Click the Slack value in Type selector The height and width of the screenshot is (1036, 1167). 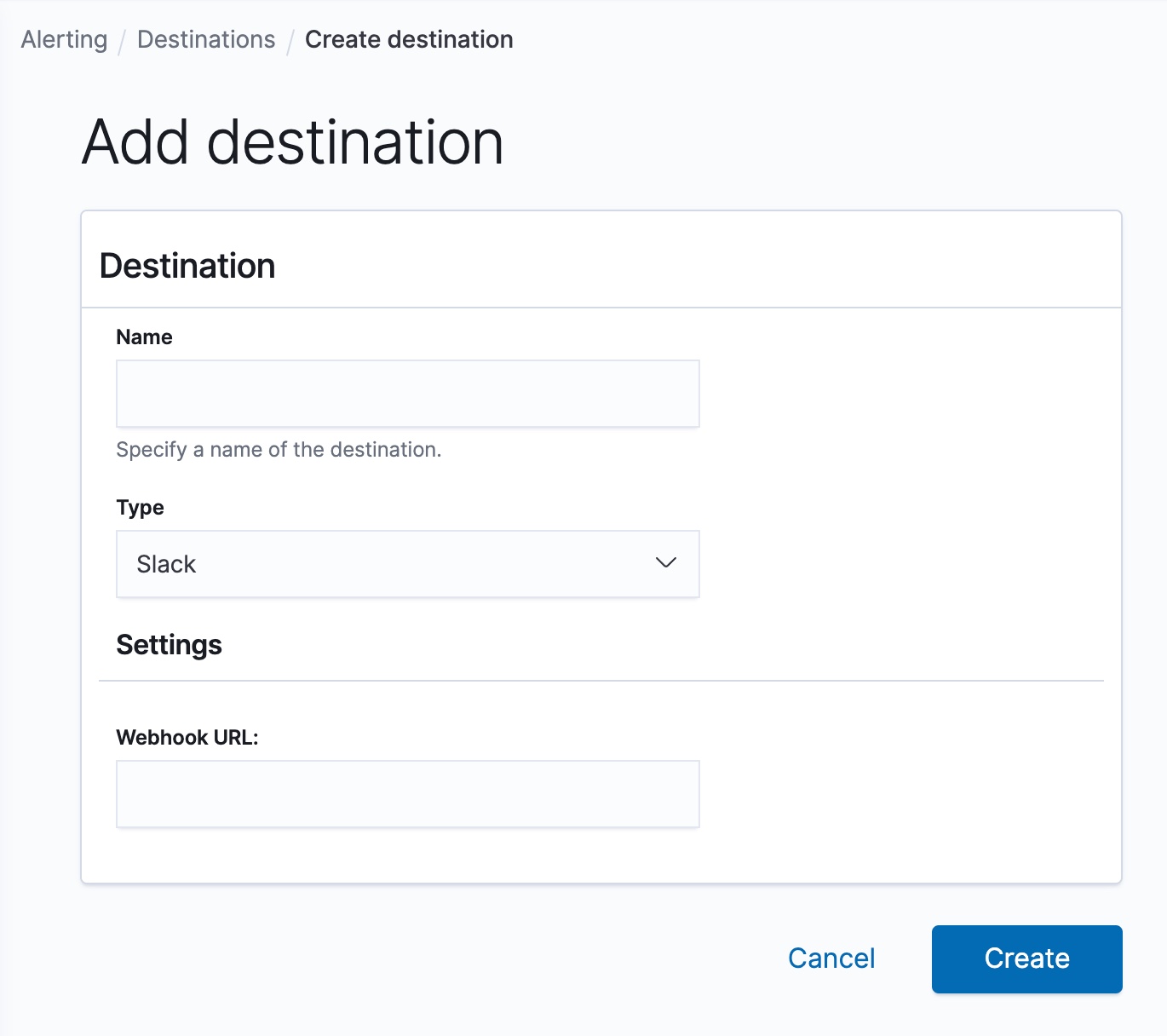coord(167,564)
